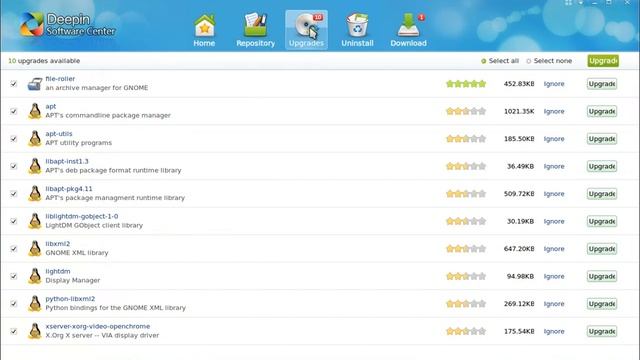Viewport: 640px width, 360px height.
Task: Click the apt package star rating
Action: (466, 111)
